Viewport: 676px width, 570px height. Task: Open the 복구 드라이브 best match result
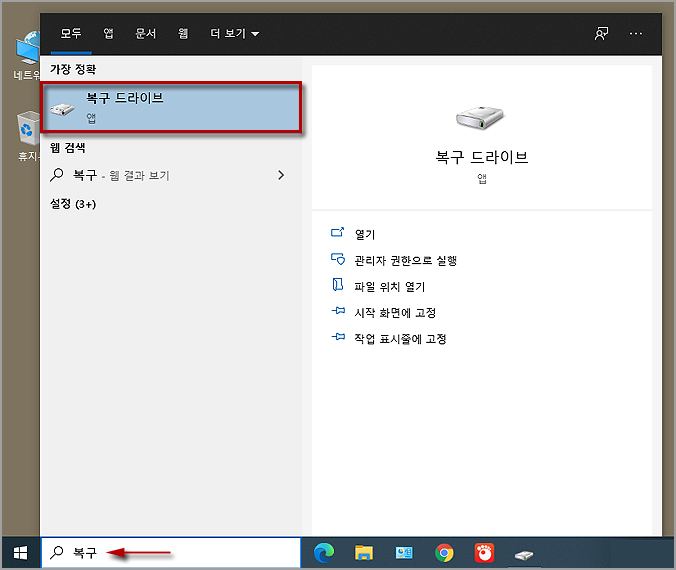171,107
